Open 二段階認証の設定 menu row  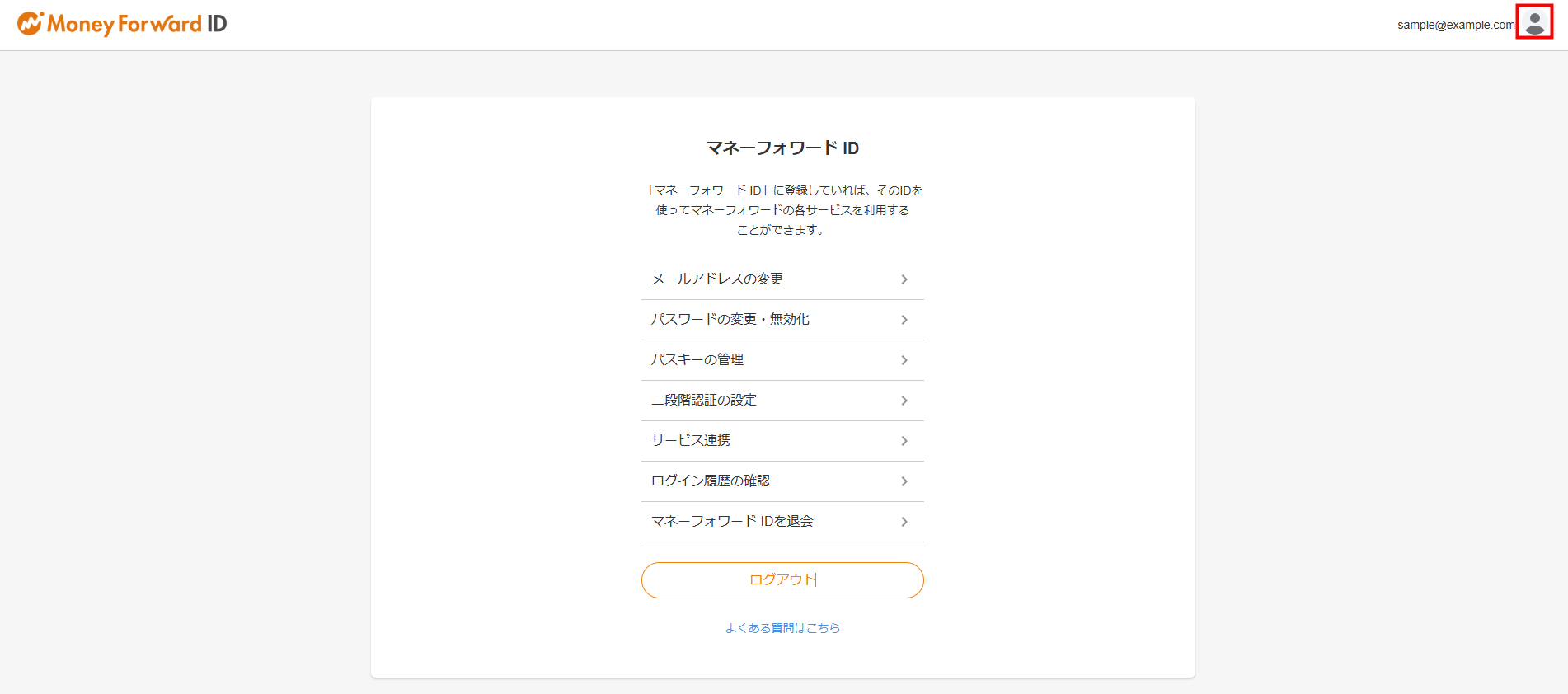tap(782, 401)
